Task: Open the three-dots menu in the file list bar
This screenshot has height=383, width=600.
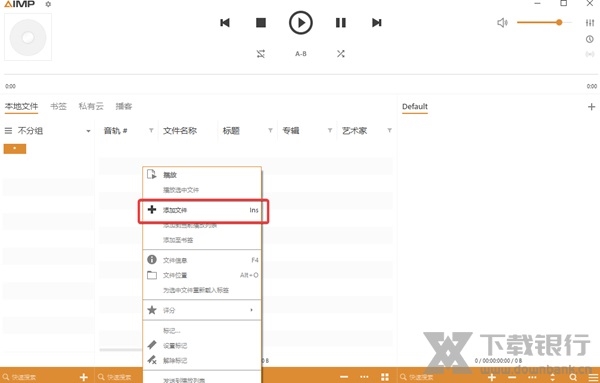Action: (364, 377)
